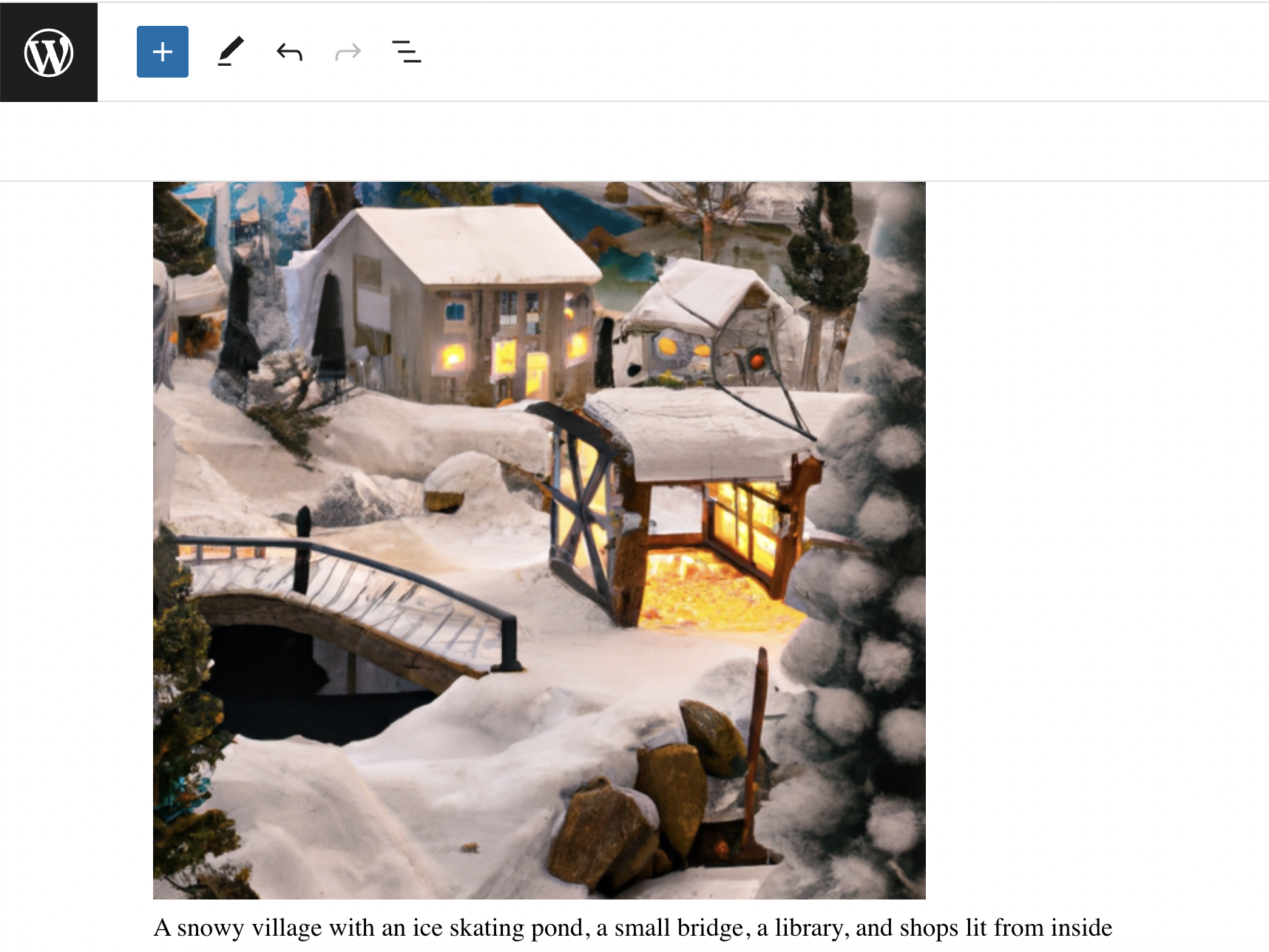This screenshot has height=952, width=1269.
Task: Click the white canvas right of the image
Action: 1094,517
